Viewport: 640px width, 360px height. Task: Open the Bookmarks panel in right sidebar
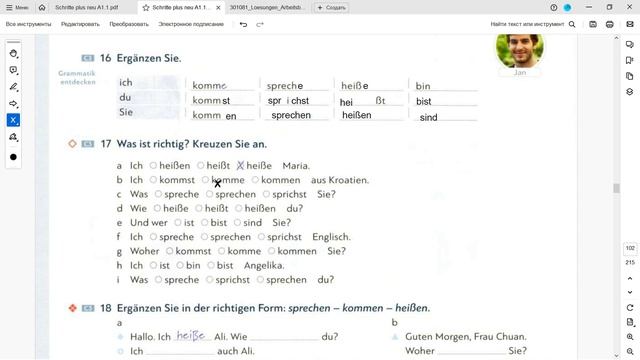click(629, 60)
